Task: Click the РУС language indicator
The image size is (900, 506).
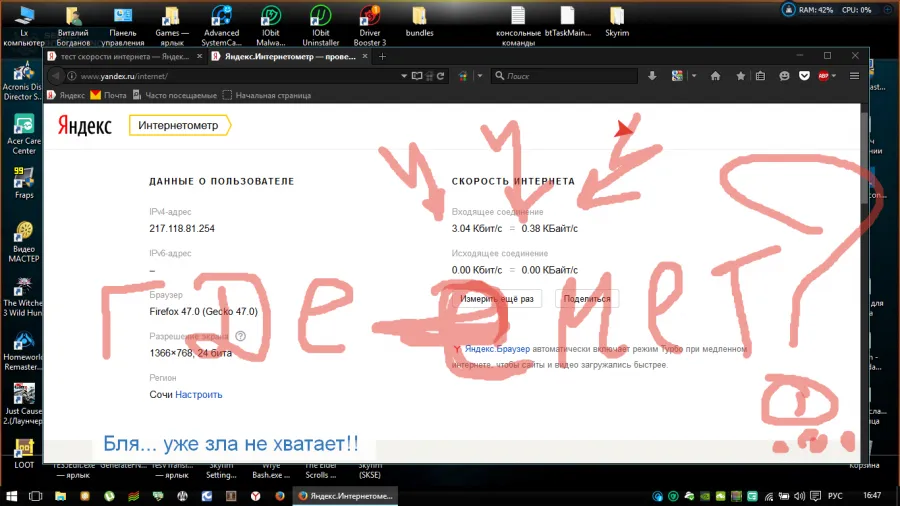Action: click(835, 496)
